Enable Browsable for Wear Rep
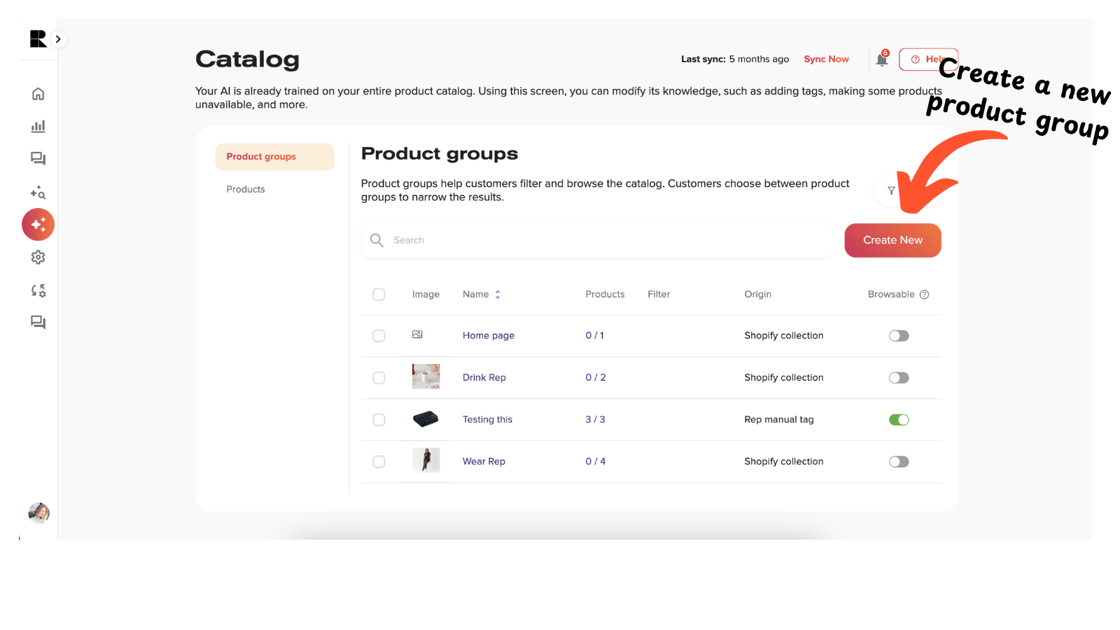Image resolution: width=1120 pixels, height=630 pixels. tap(899, 462)
